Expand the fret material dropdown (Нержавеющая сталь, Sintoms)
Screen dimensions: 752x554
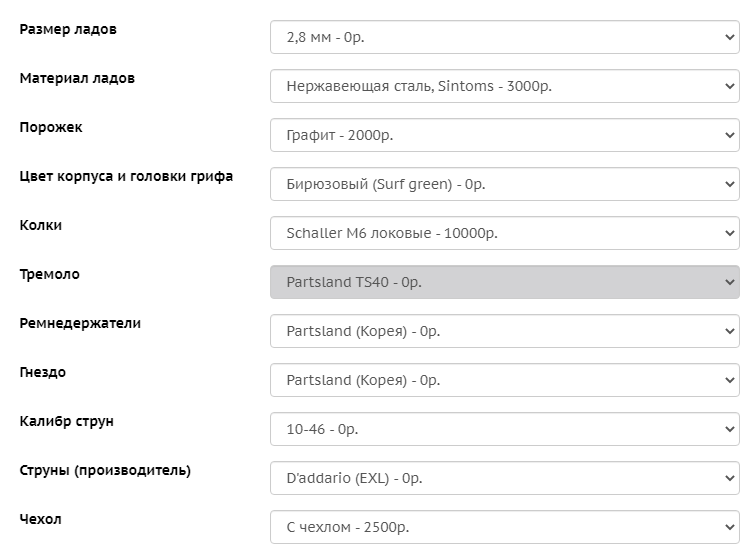(504, 86)
